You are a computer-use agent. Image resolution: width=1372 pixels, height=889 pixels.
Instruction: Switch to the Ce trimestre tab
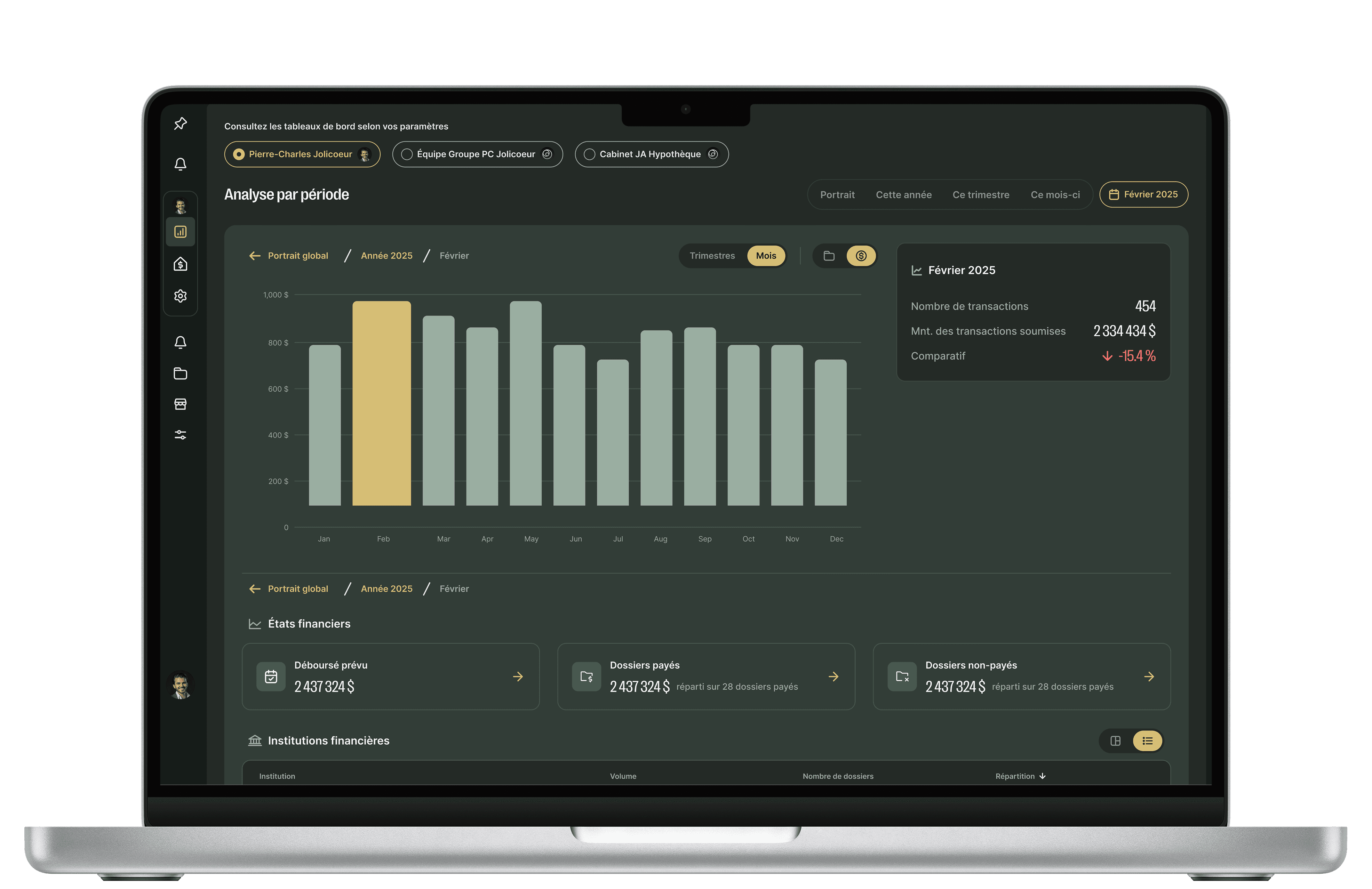pyautogui.click(x=981, y=195)
